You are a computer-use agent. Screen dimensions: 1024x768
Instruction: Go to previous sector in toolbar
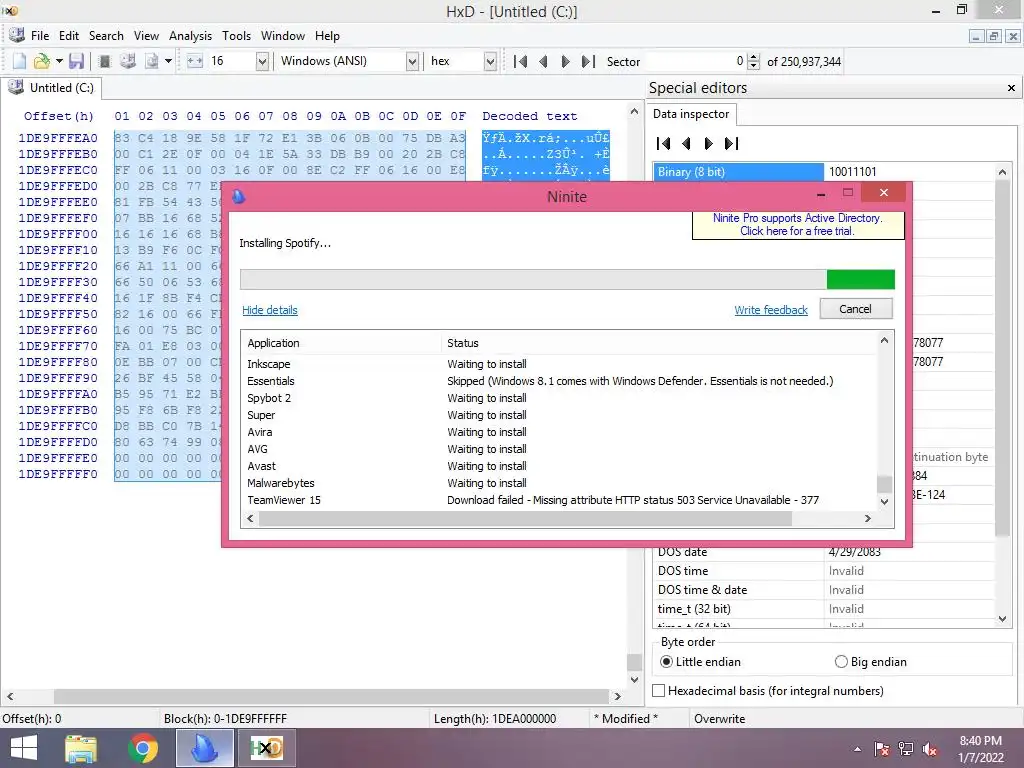click(x=543, y=61)
